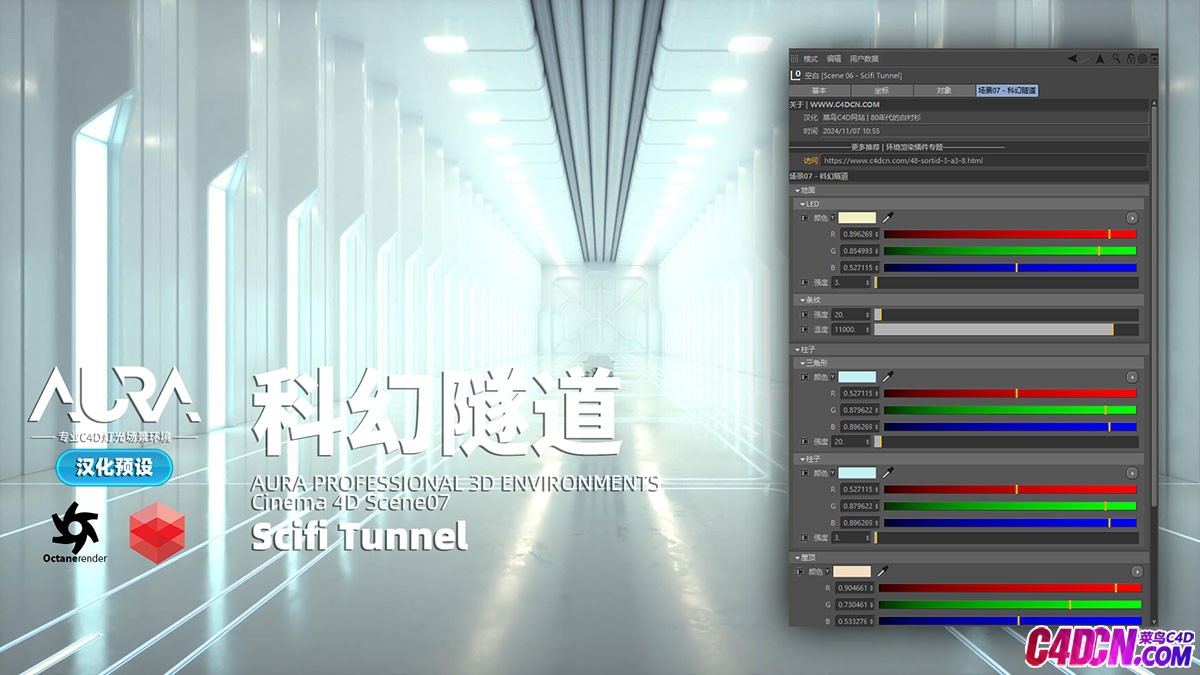Click the back arrow in attribute manager header

[1073, 59]
